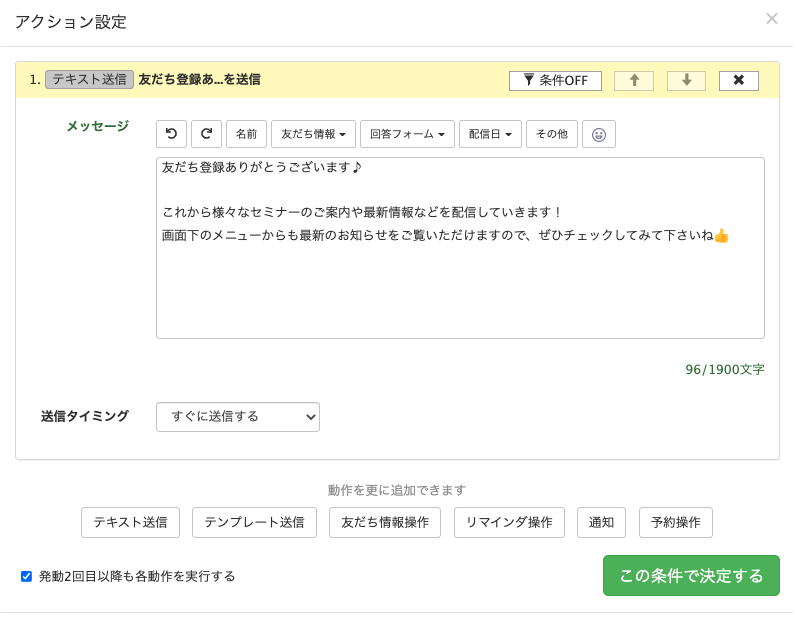This screenshot has width=796, height=622.
Task: Delete action 1 with X icon
Action: click(739, 80)
